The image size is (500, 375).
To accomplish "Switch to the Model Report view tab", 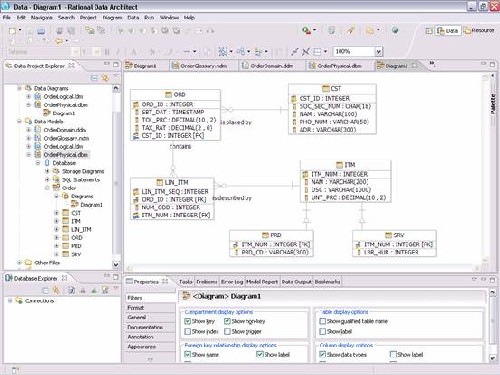I will coord(262,282).
